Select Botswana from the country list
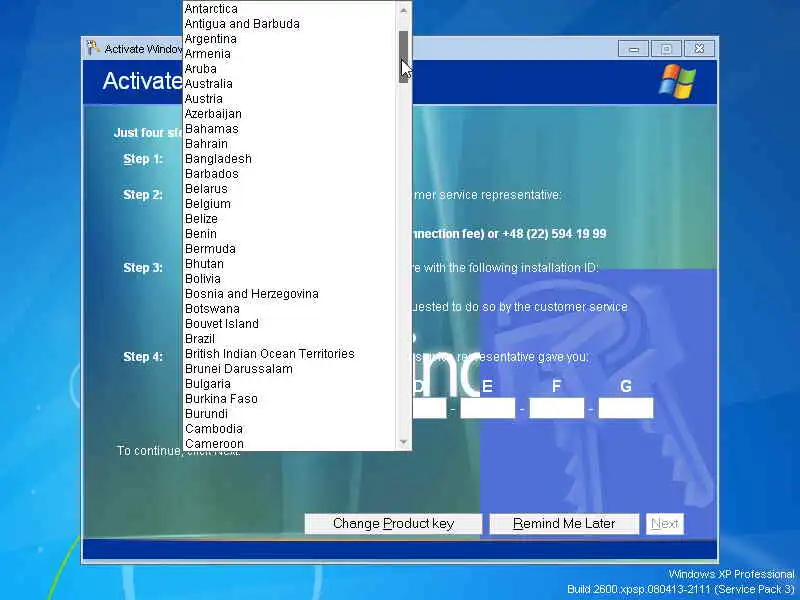Viewport: 800px width, 600px height. (x=289, y=309)
